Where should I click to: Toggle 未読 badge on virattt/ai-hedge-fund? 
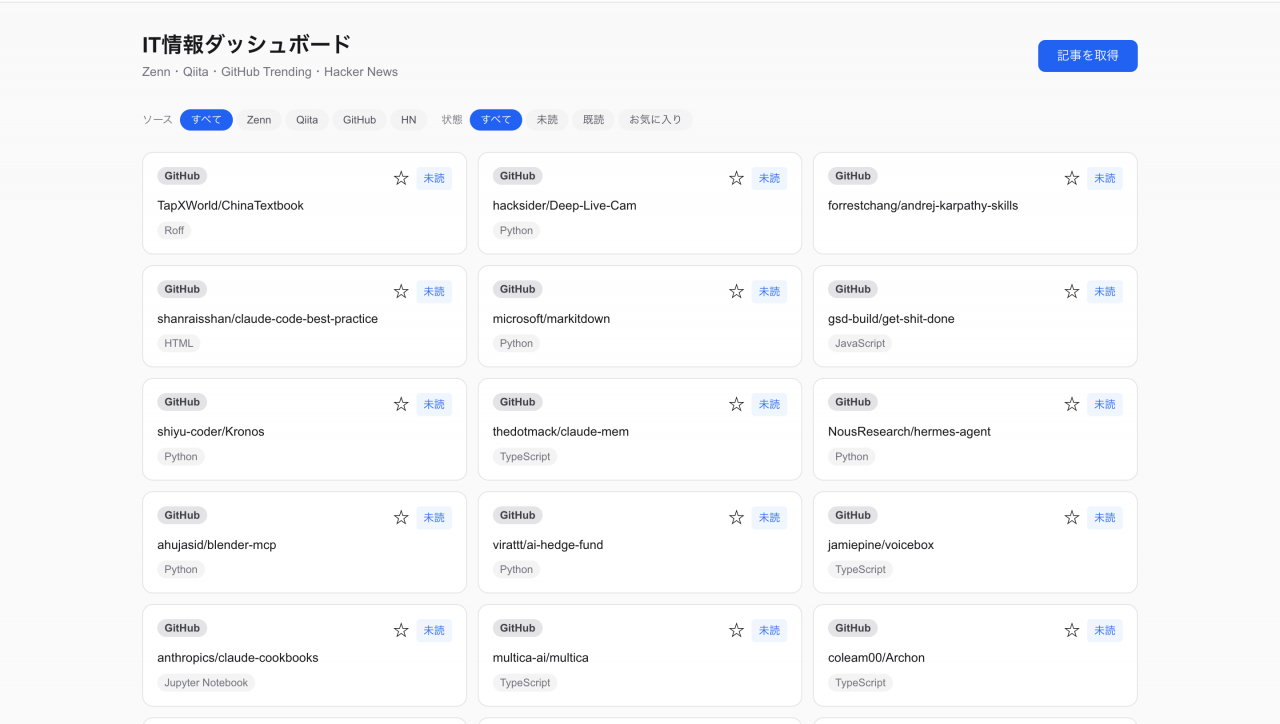[x=769, y=517]
